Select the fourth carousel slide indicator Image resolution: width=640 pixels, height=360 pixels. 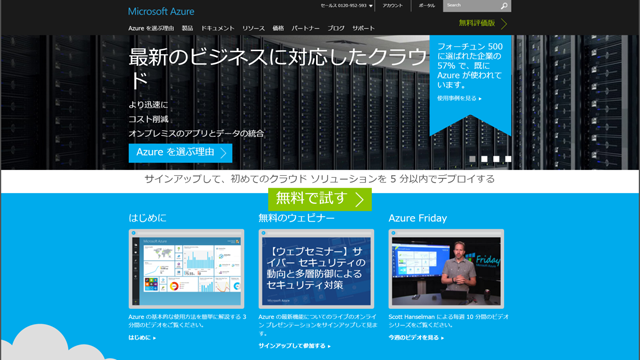[x=508, y=159]
